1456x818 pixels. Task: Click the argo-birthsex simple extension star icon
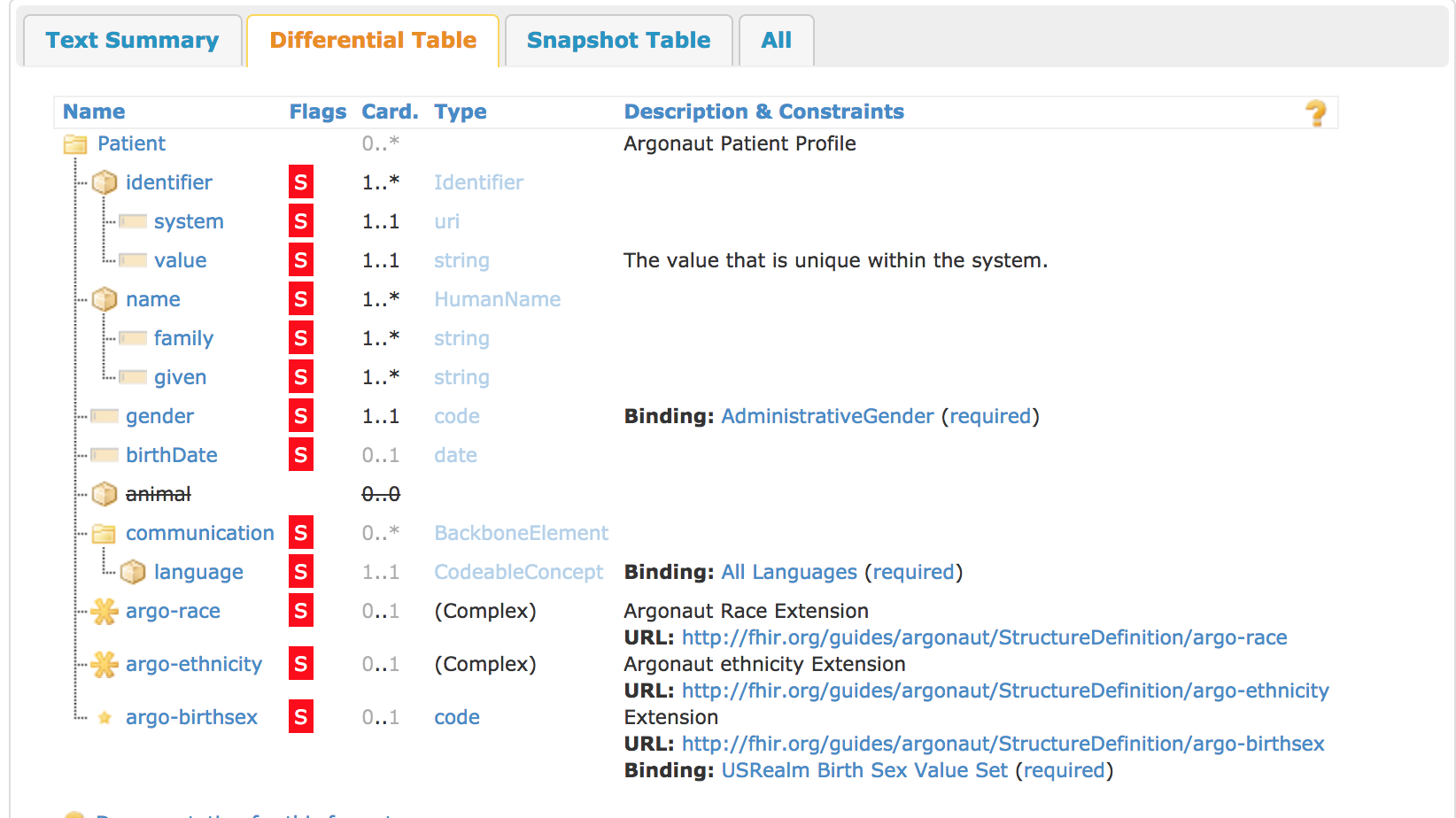(105, 718)
